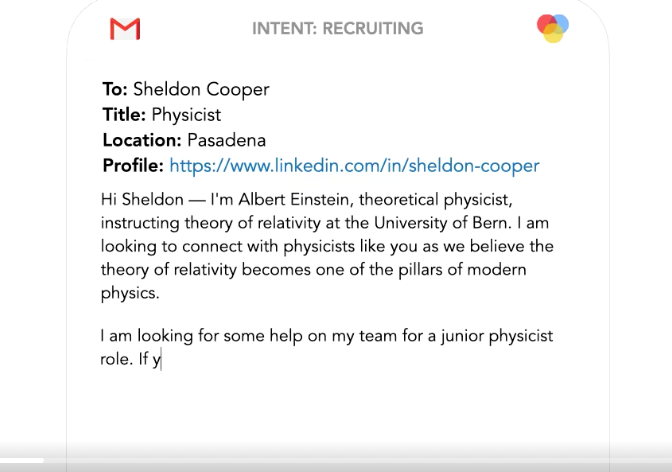672x472 pixels.
Task: Click the word "physics." ending first paragraph
Action: 130,293
